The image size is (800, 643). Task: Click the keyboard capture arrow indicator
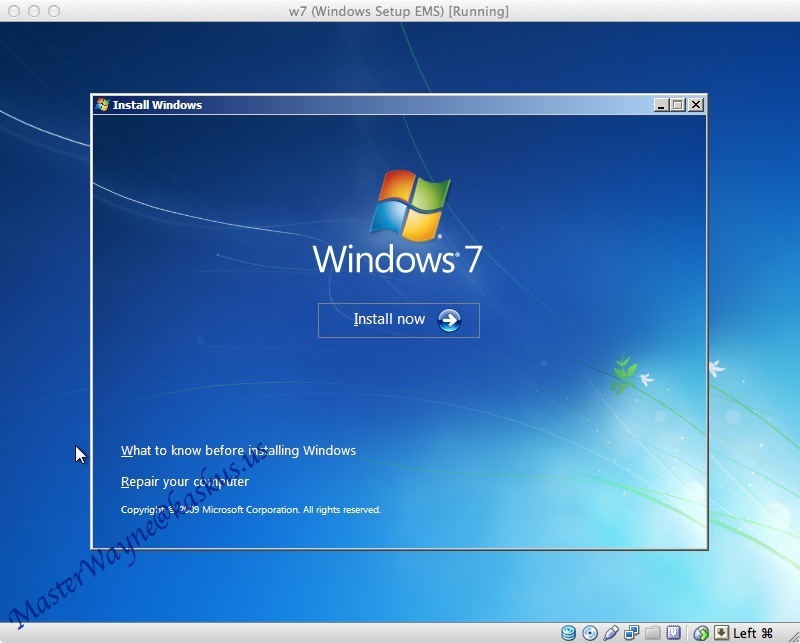point(721,633)
